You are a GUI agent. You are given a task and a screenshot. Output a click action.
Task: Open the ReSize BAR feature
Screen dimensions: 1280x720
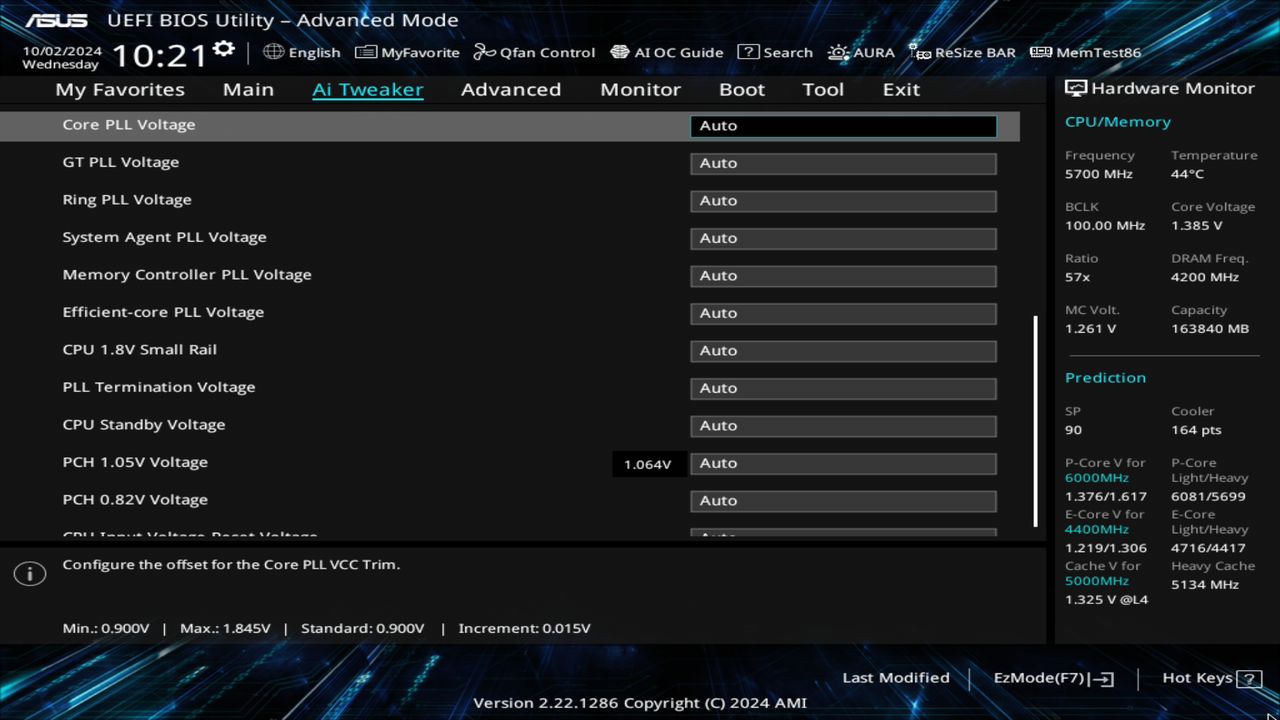coord(962,52)
